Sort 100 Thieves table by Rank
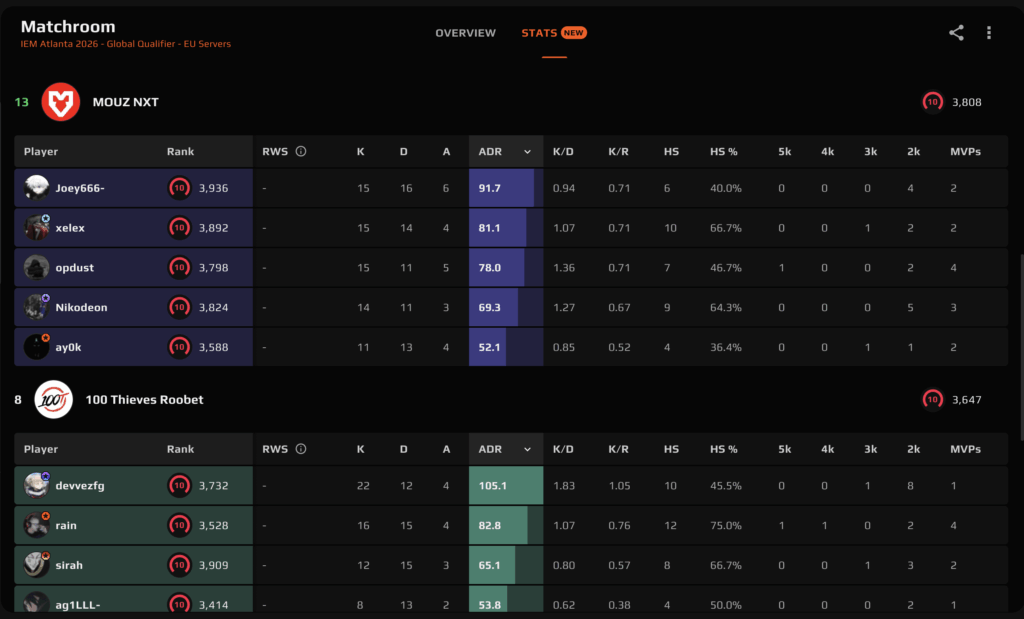1024x619 pixels. click(180, 449)
